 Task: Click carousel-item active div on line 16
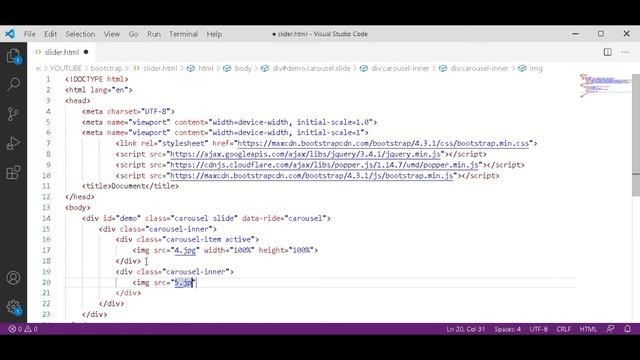coord(187,240)
